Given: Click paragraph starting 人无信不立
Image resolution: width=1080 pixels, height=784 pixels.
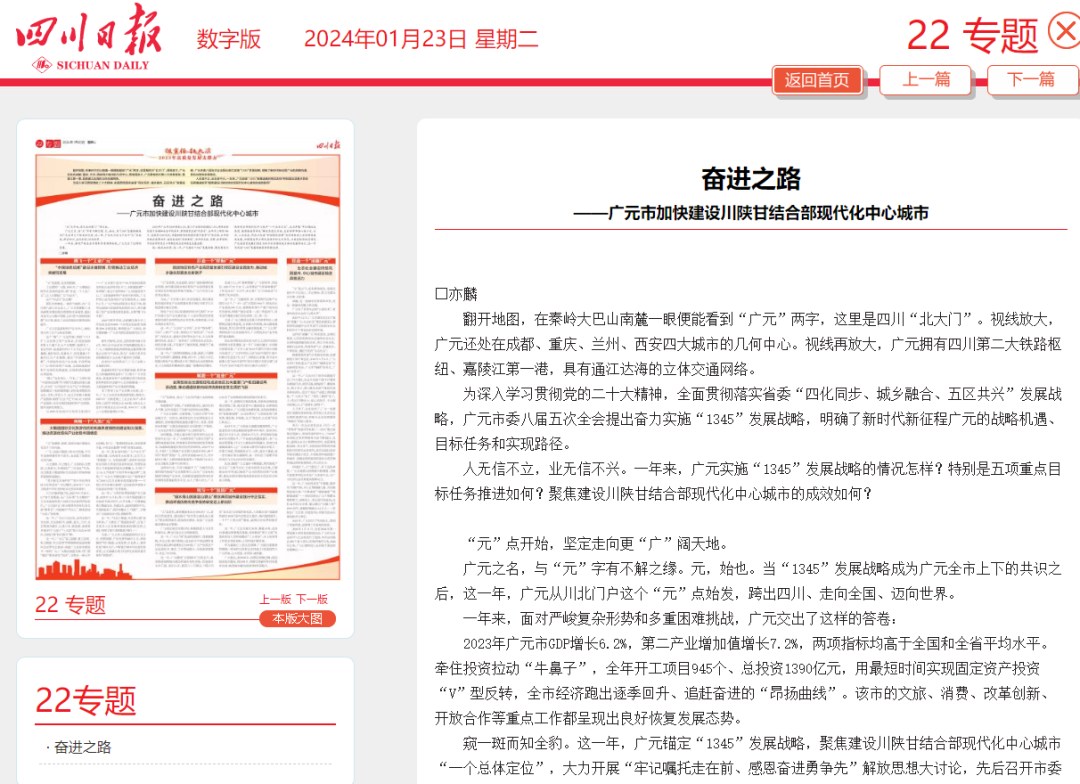Looking at the screenshot, I should 748,482.
